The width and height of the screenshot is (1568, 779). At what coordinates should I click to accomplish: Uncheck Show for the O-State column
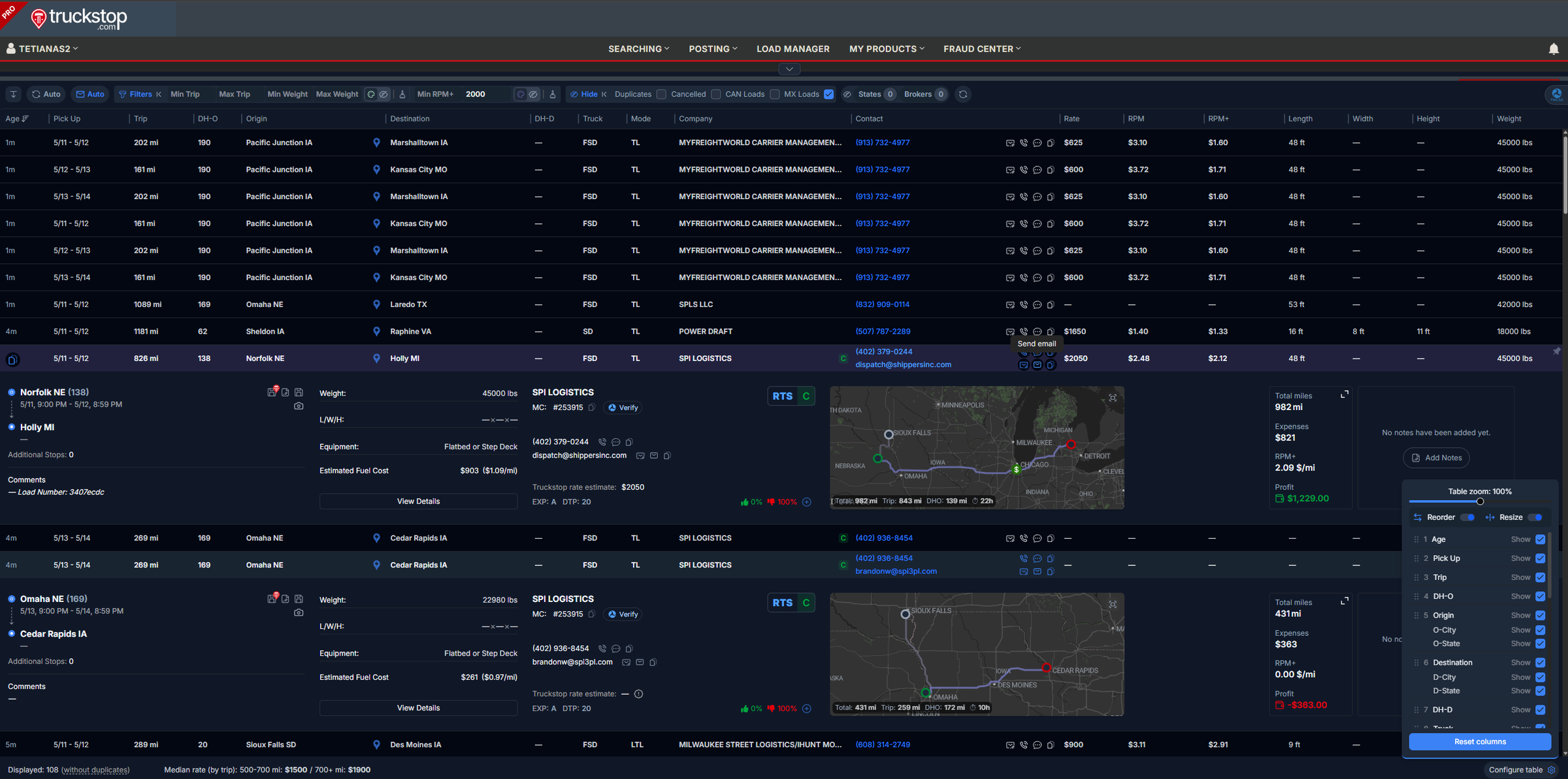(1541, 644)
